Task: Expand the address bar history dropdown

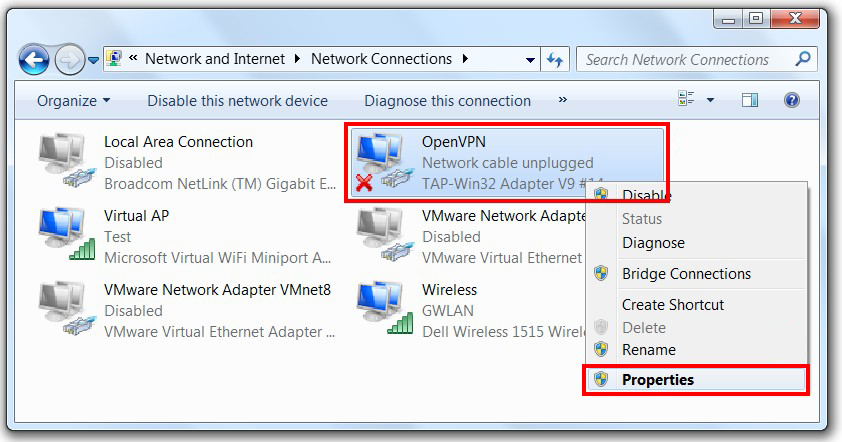Action: point(530,60)
